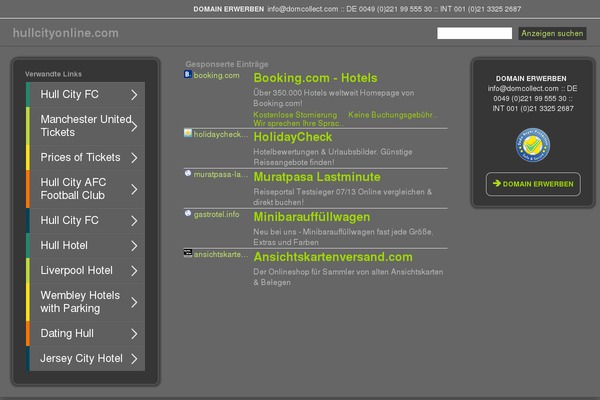600x400 pixels.
Task: Open chevron beside Hull City AFC Football Club
Action: click(x=134, y=189)
